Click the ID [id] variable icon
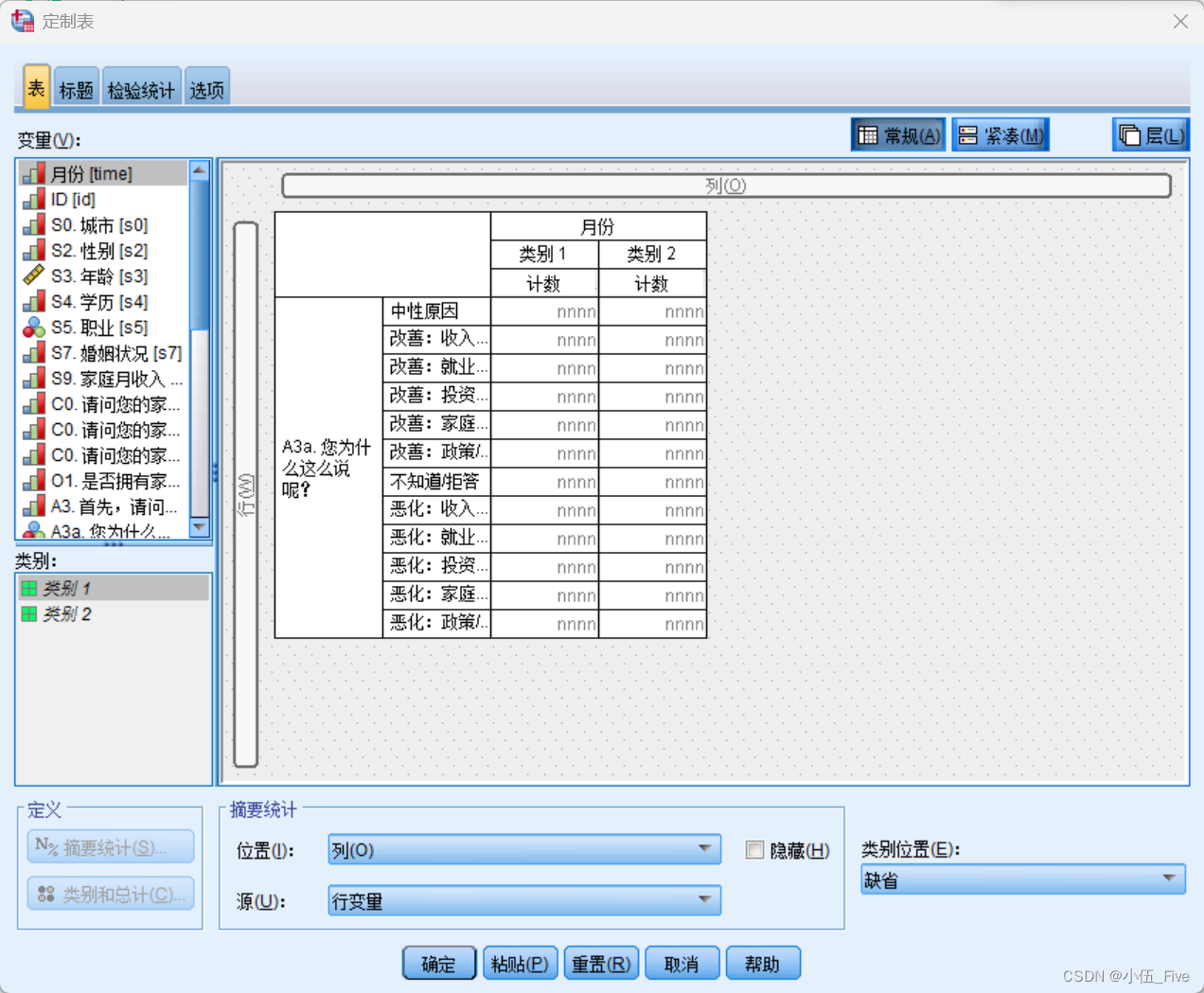 pos(33,199)
